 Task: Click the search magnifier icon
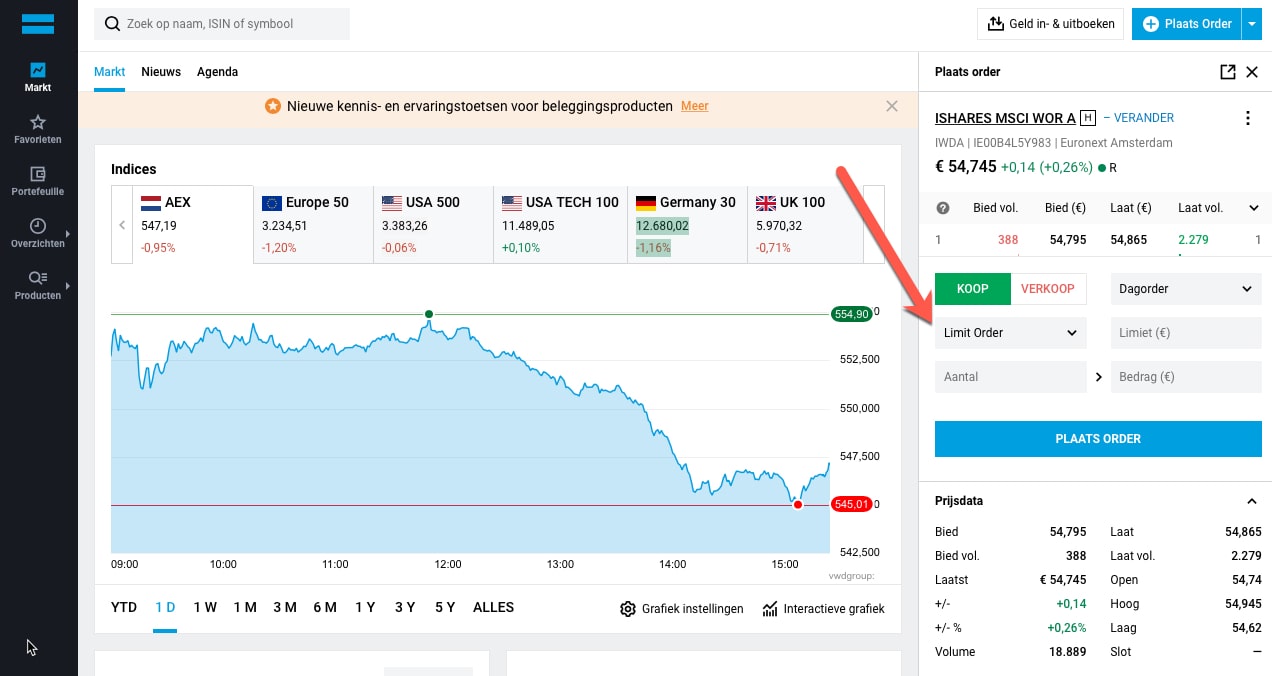coord(112,24)
